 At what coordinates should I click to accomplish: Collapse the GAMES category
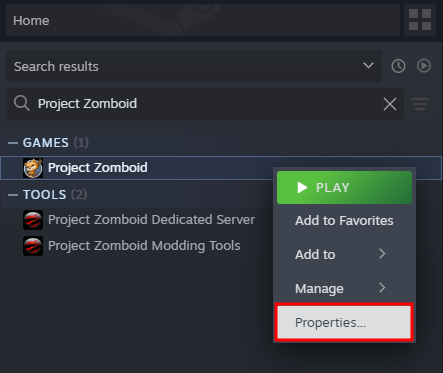[13, 143]
